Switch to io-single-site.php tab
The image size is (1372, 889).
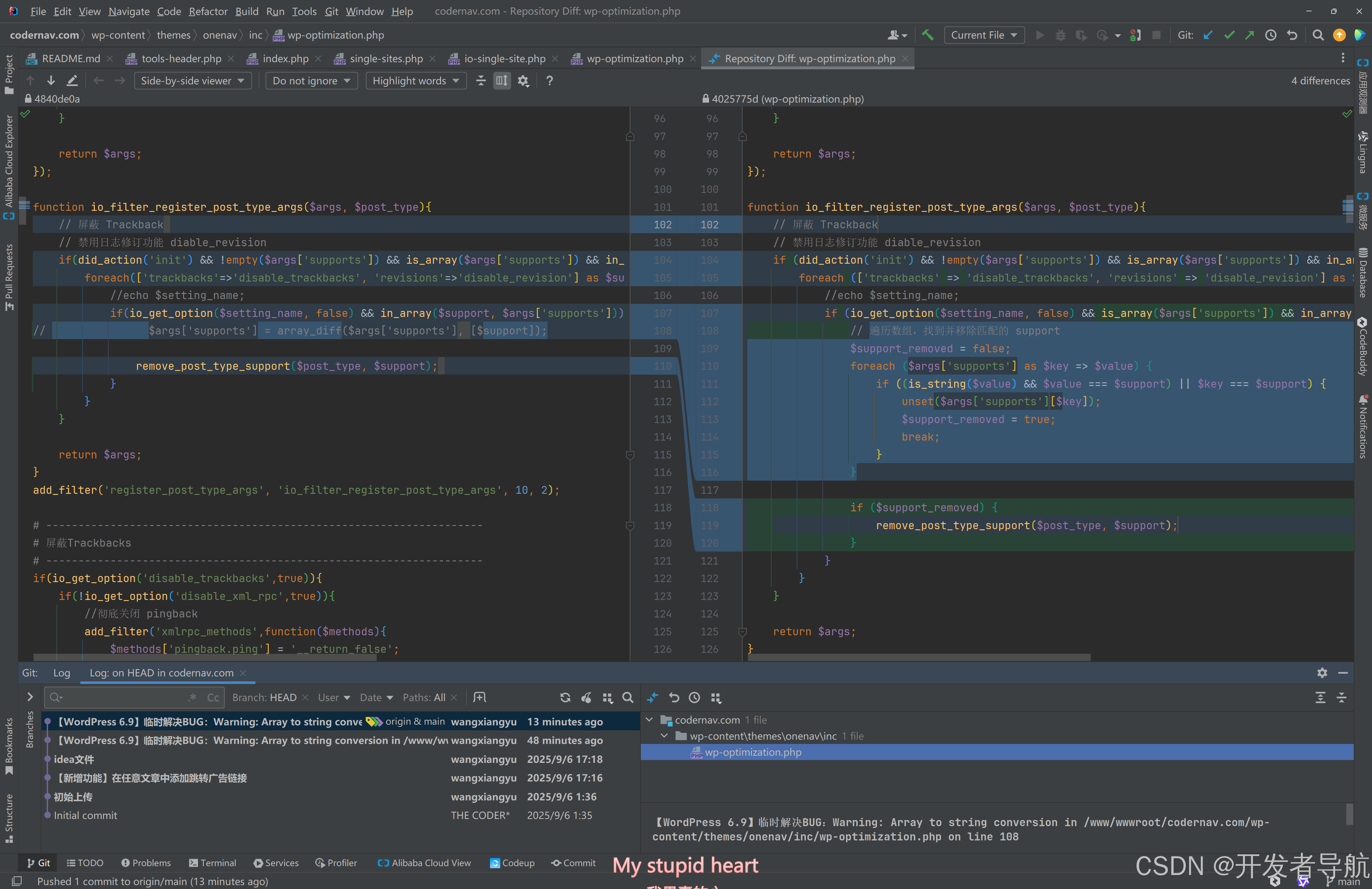pos(504,59)
